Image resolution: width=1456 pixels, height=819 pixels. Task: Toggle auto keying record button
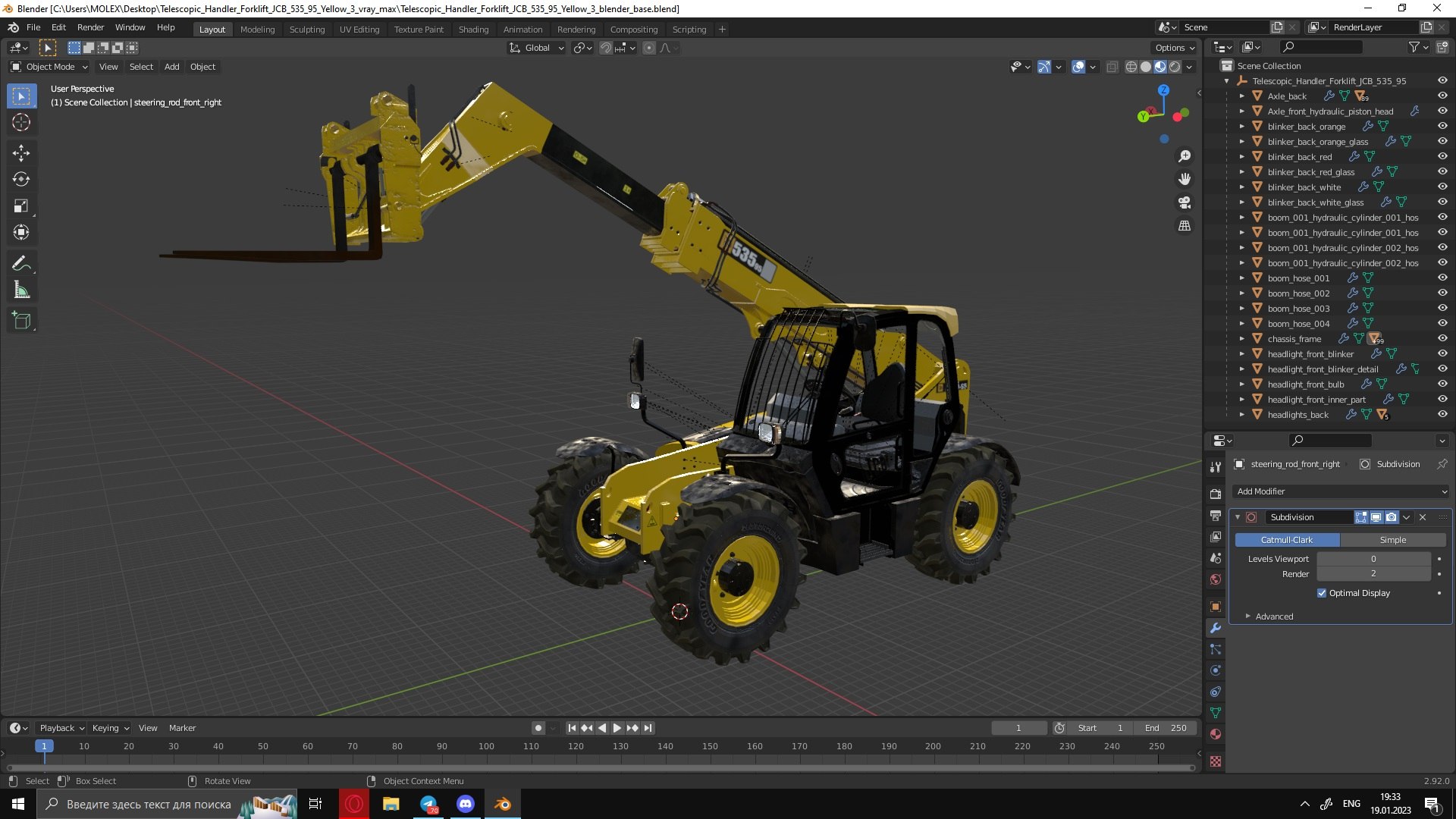538,728
